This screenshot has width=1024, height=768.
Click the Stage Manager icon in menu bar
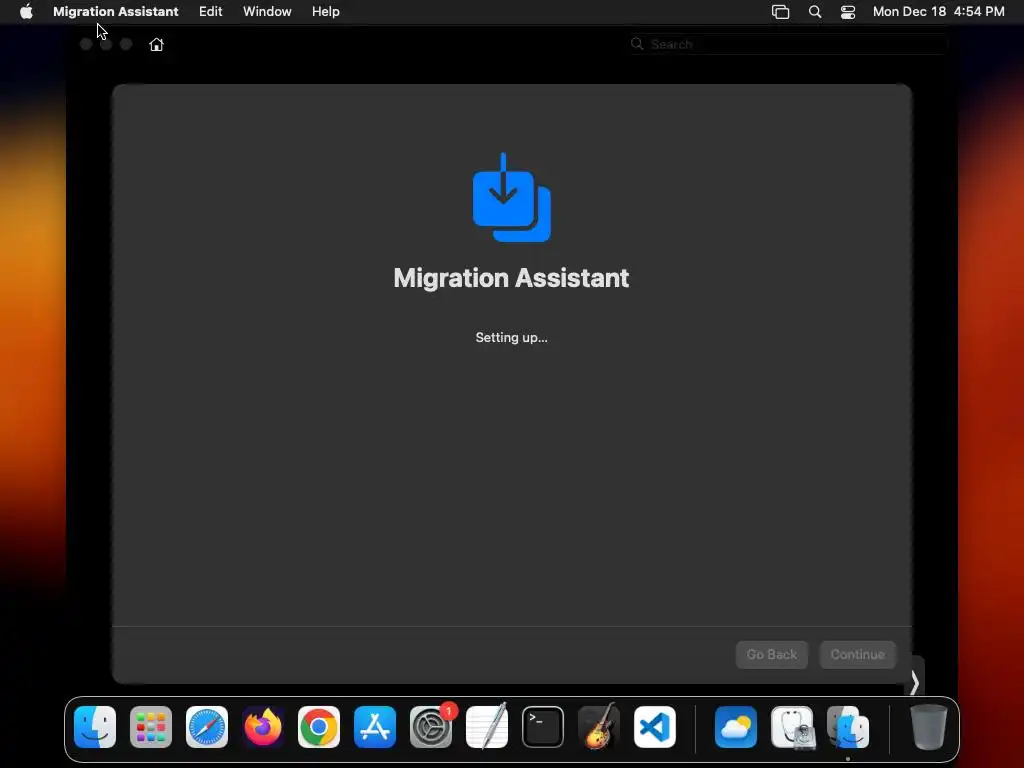780,12
